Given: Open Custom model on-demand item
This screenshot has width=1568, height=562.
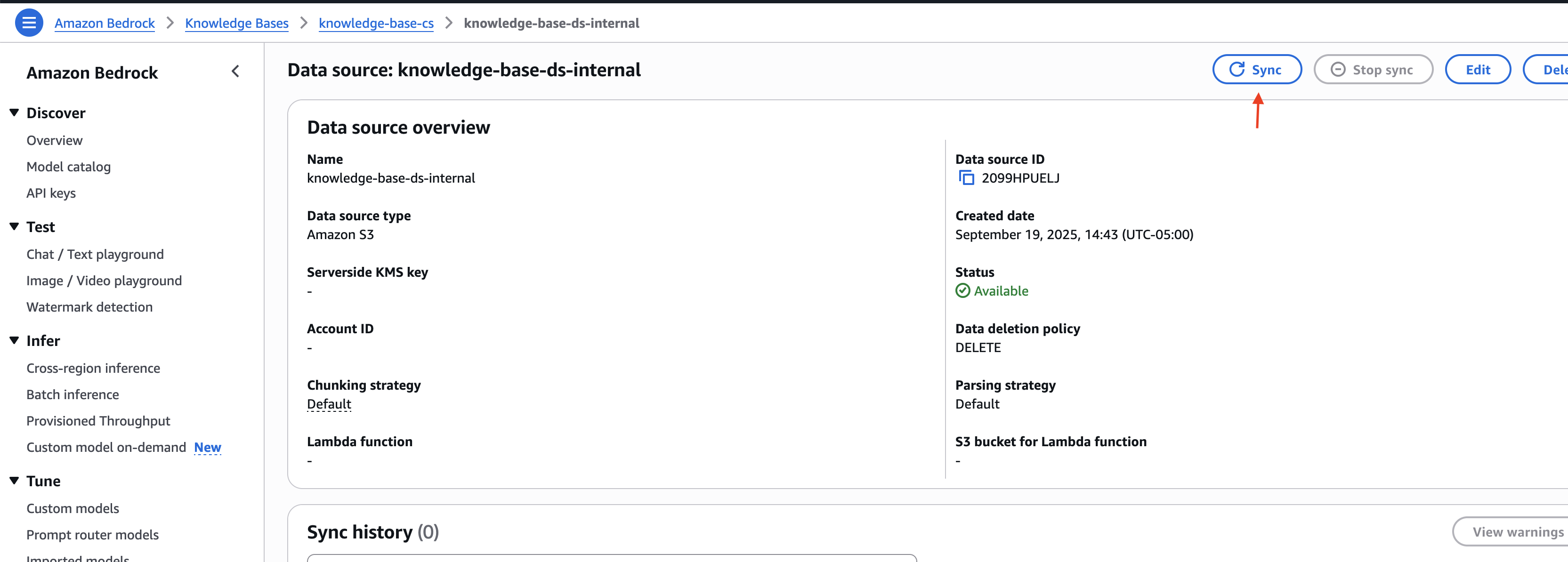Looking at the screenshot, I should (106, 448).
